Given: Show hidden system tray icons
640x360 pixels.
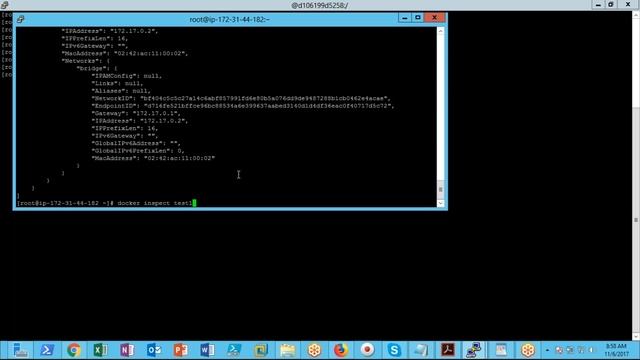Looking at the screenshot, I should [547, 350].
